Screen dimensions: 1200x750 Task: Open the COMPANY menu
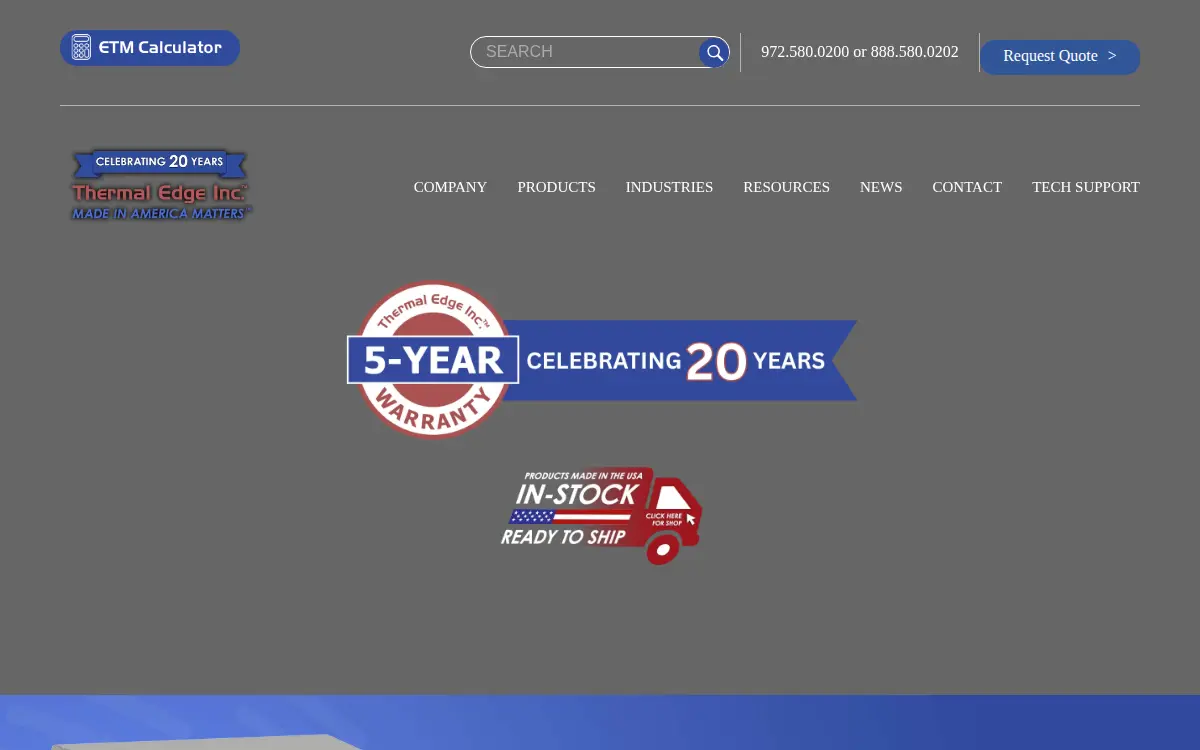pyautogui.click(x=450, y=187)
